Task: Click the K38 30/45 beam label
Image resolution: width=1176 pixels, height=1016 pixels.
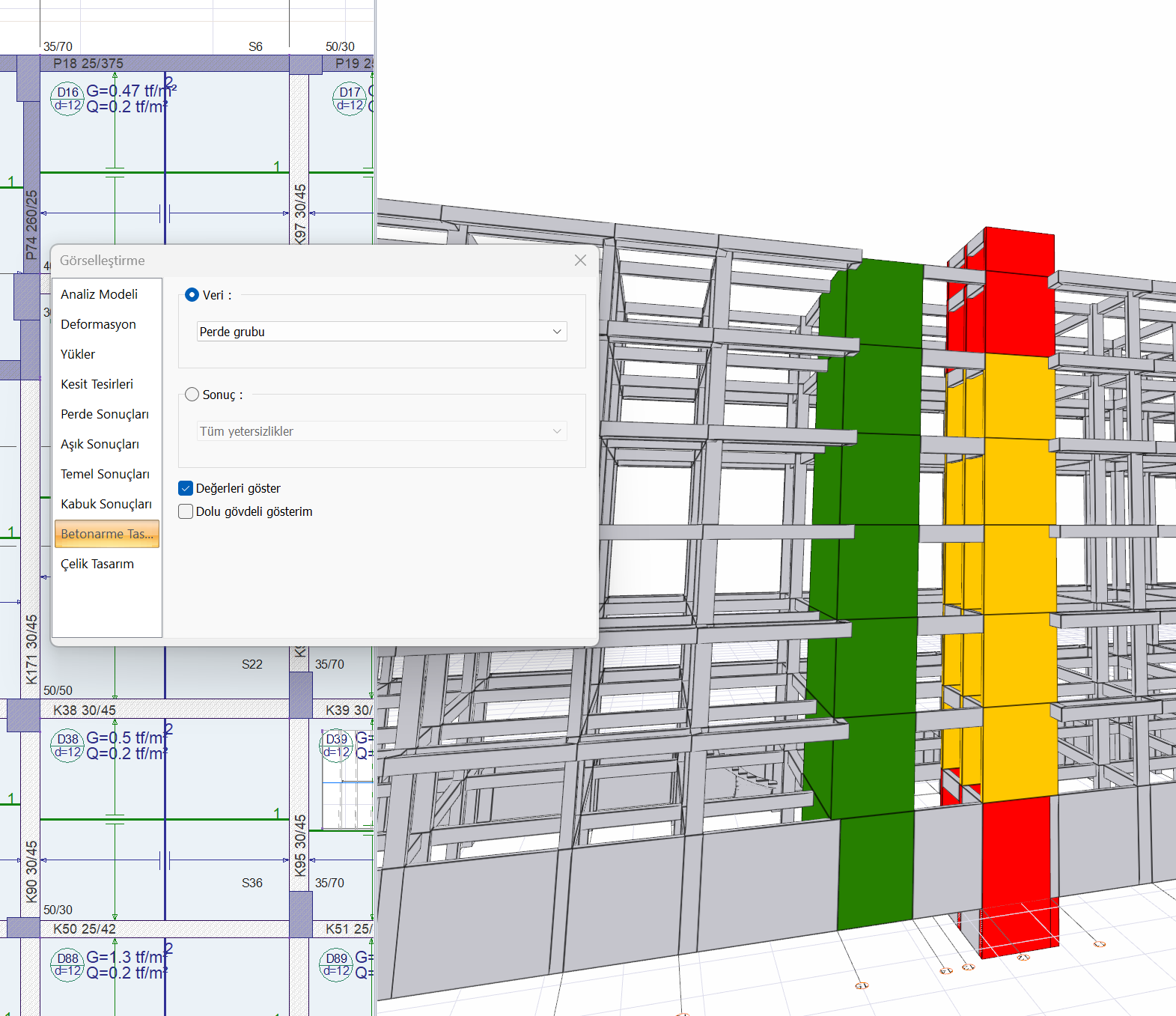Action: (x=85, y=710)
